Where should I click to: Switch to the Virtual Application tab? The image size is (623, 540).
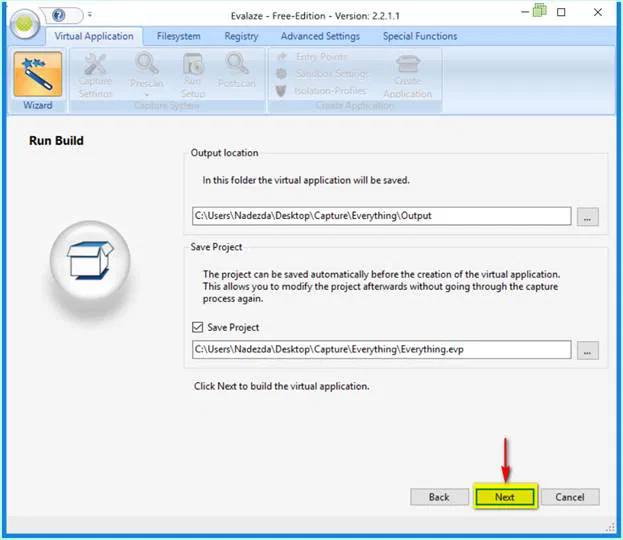(x=94, y=36)
